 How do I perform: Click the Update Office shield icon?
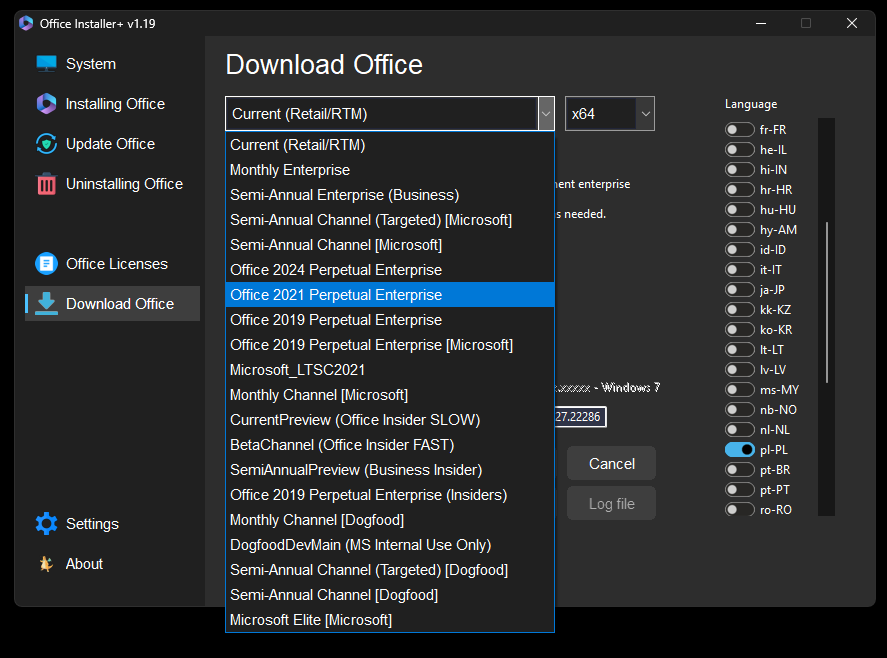coord(46,144)
